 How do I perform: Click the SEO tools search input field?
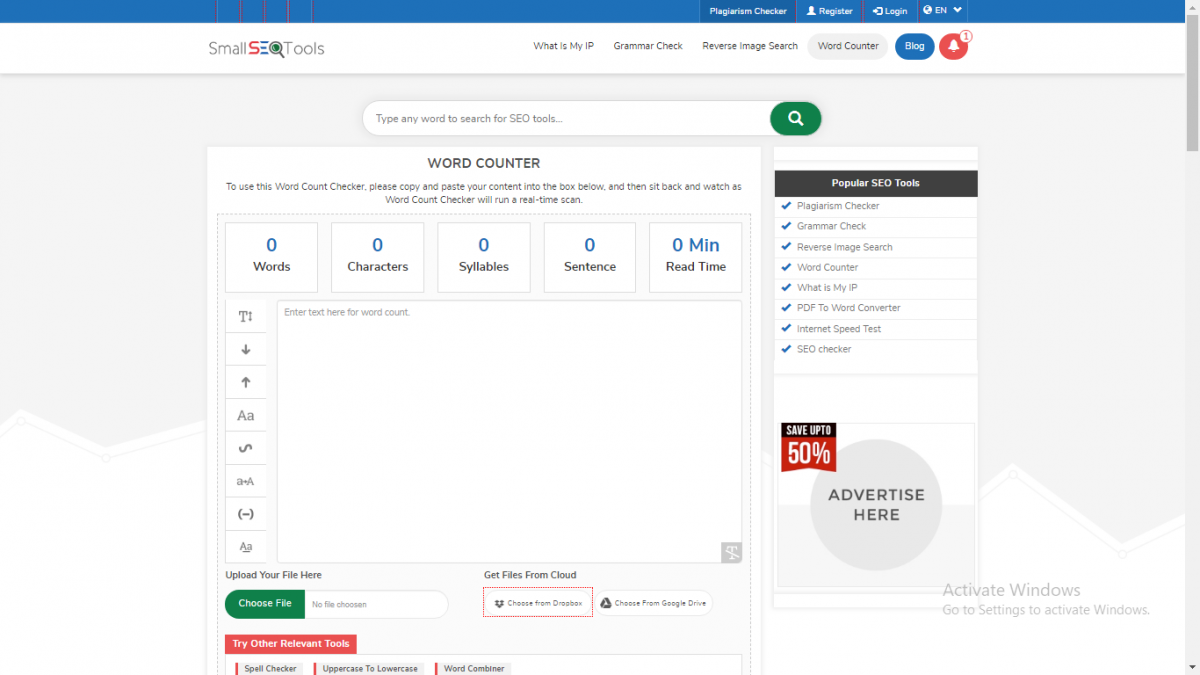560,118
